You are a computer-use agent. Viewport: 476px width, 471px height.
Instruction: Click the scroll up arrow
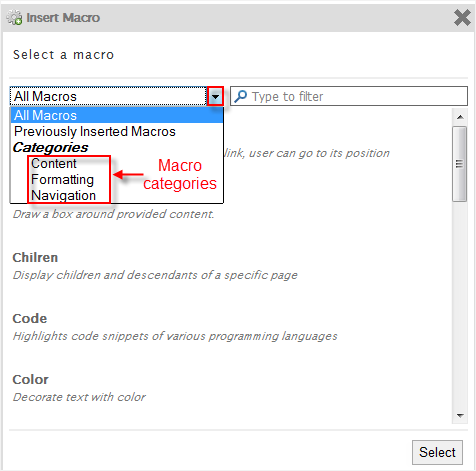[x=460, y=117]
